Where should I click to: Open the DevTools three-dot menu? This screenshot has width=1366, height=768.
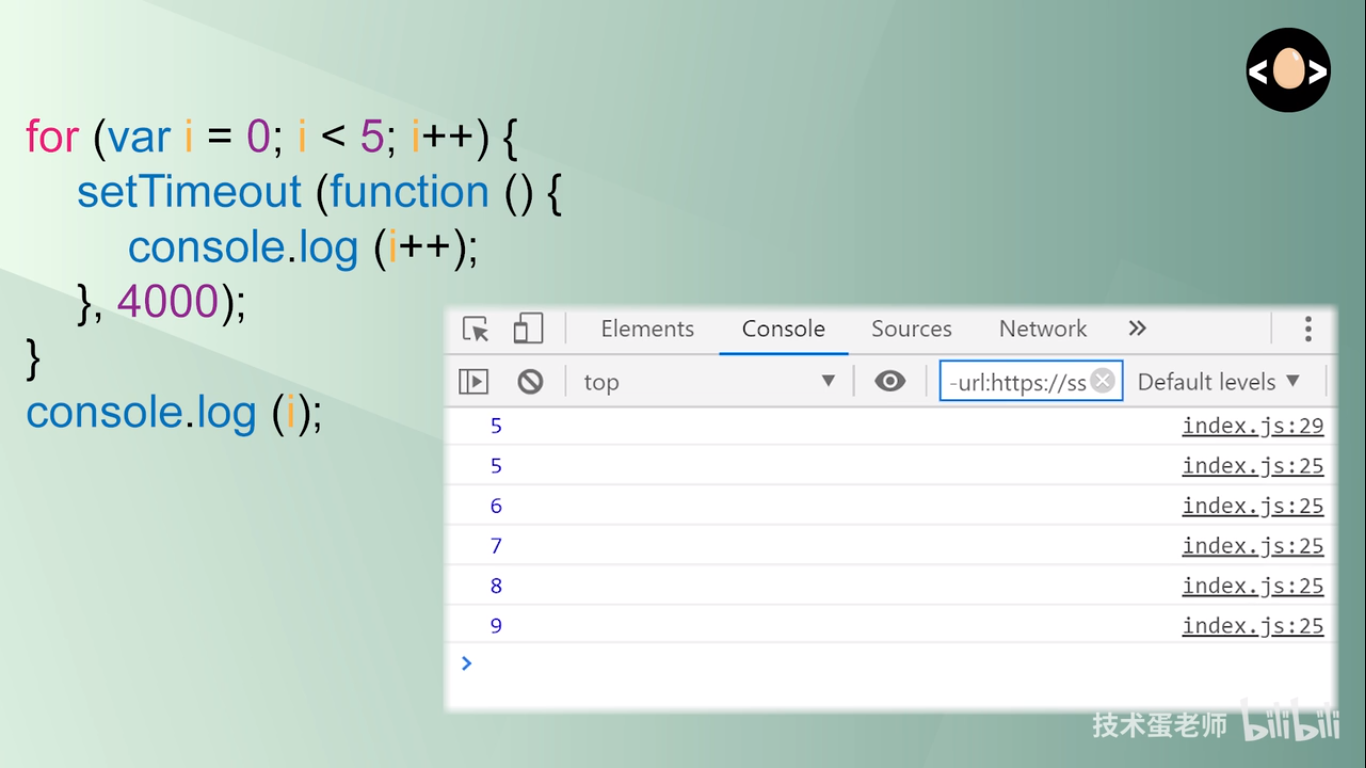[1307, 329]
